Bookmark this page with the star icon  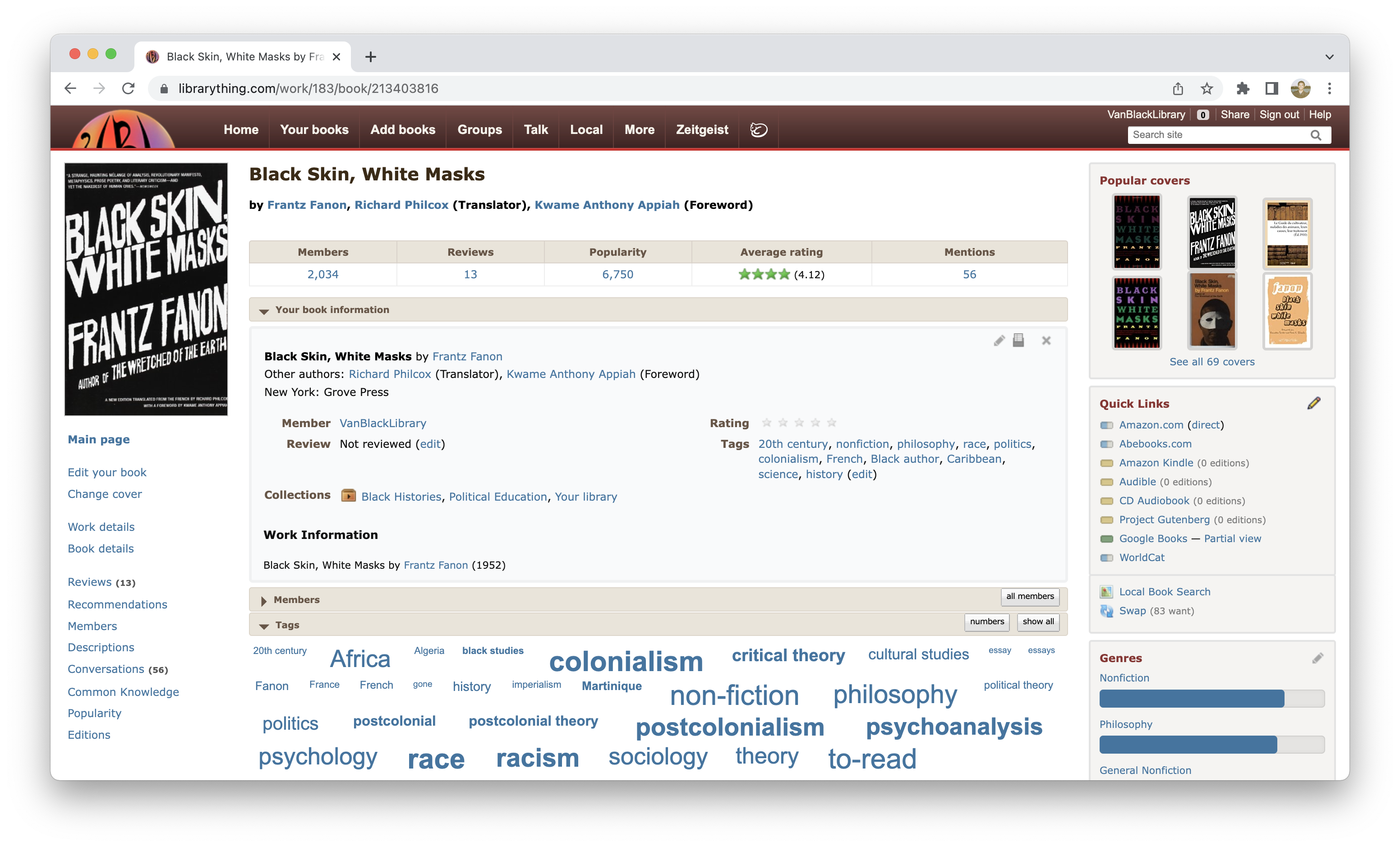[x=1207, y=88]
